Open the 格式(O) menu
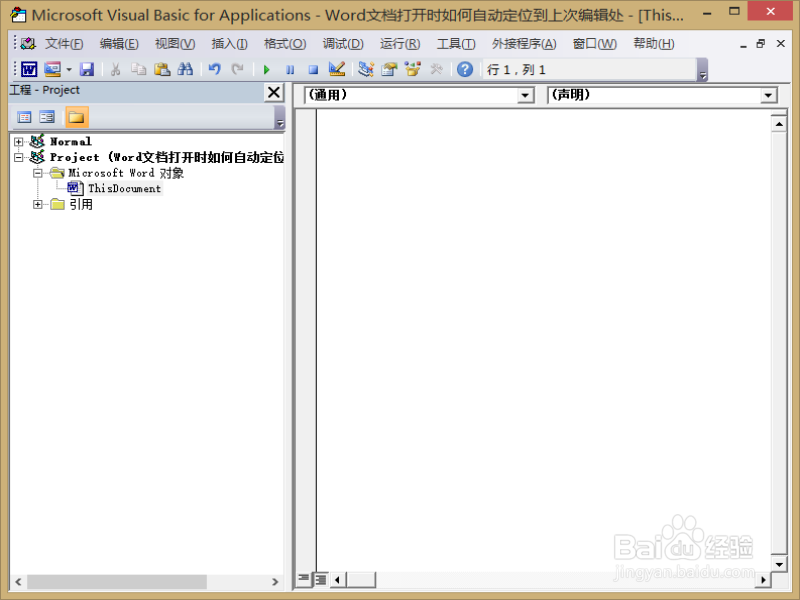Viewport: 800px width, 600px height. [x=285, y=44]
